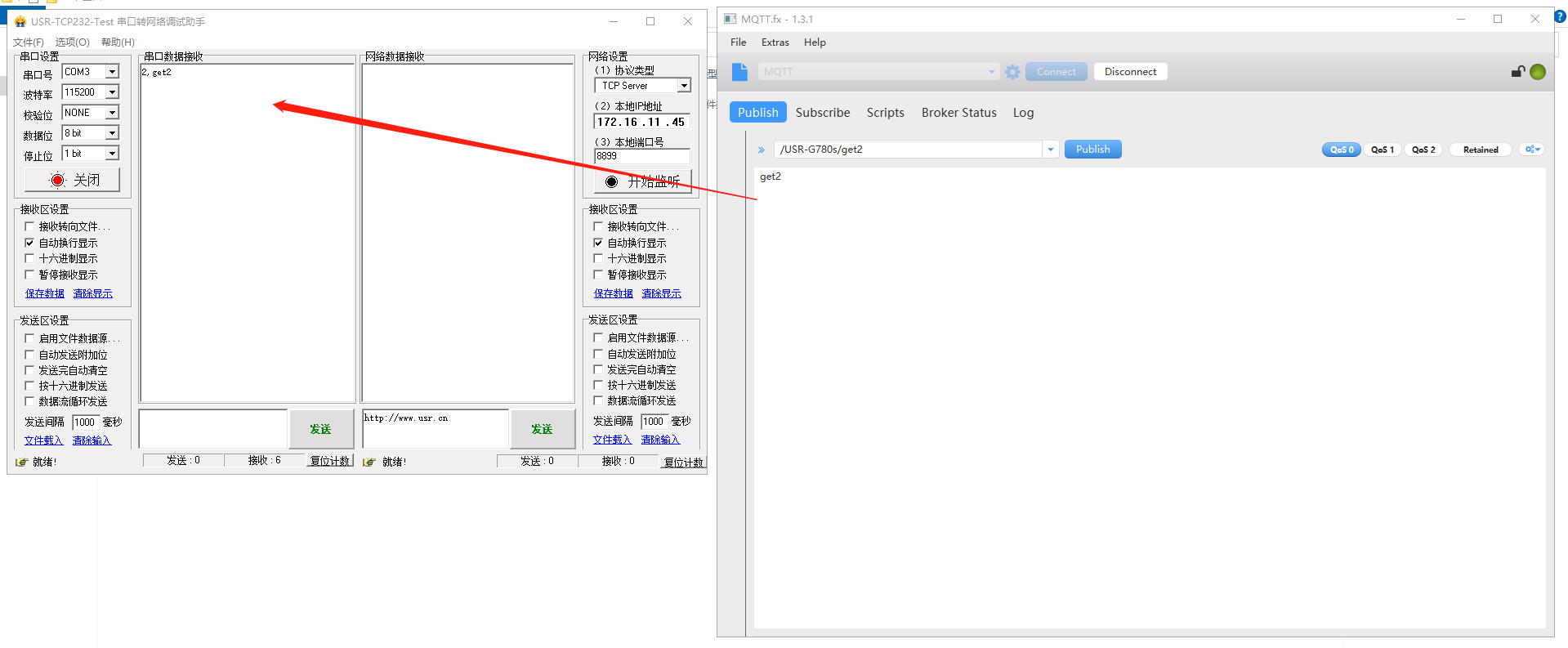Click the local port field showing 8899

tap(641, 156)
